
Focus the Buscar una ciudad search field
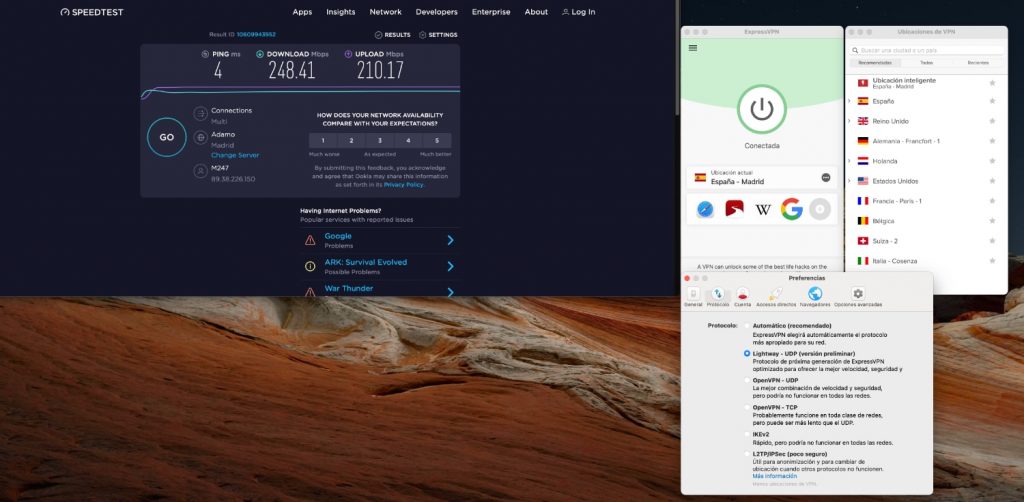(927, 50)
